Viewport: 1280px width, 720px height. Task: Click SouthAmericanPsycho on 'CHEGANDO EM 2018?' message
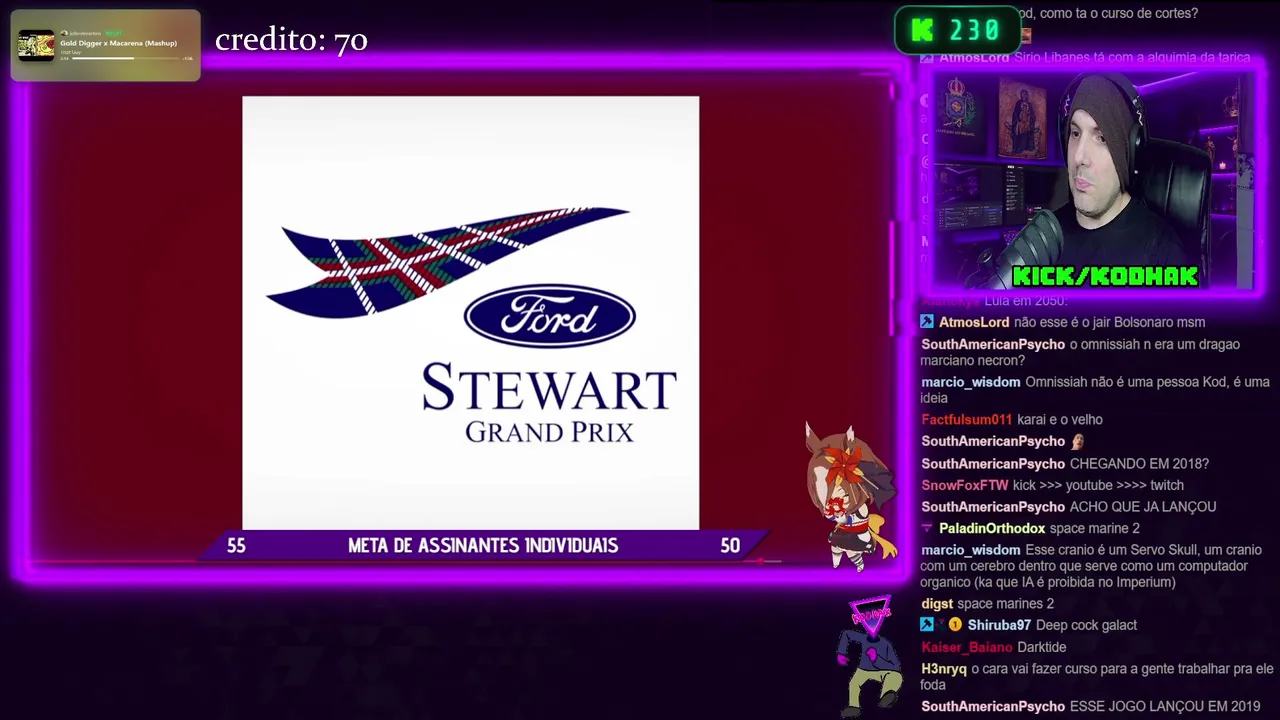point(993,464)
